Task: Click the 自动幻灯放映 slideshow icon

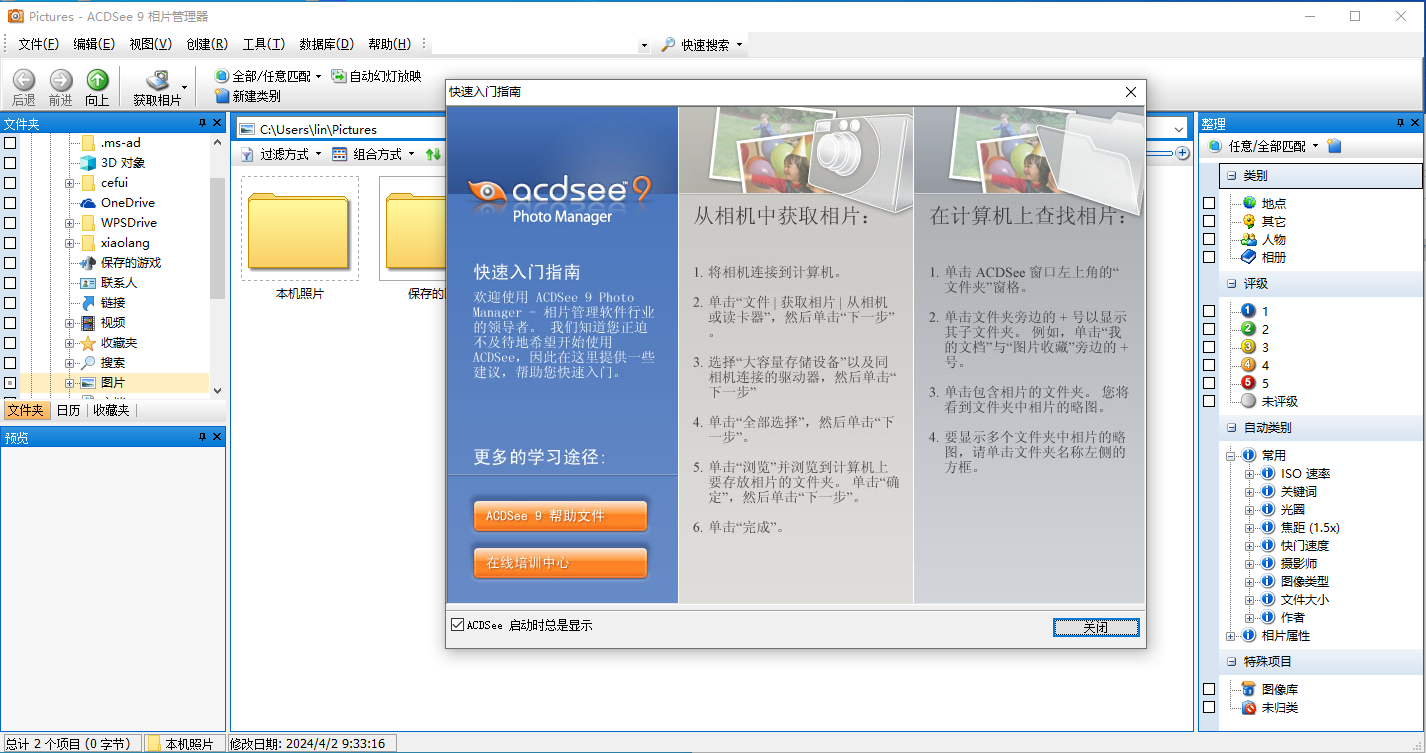Action: click(339, 76)
